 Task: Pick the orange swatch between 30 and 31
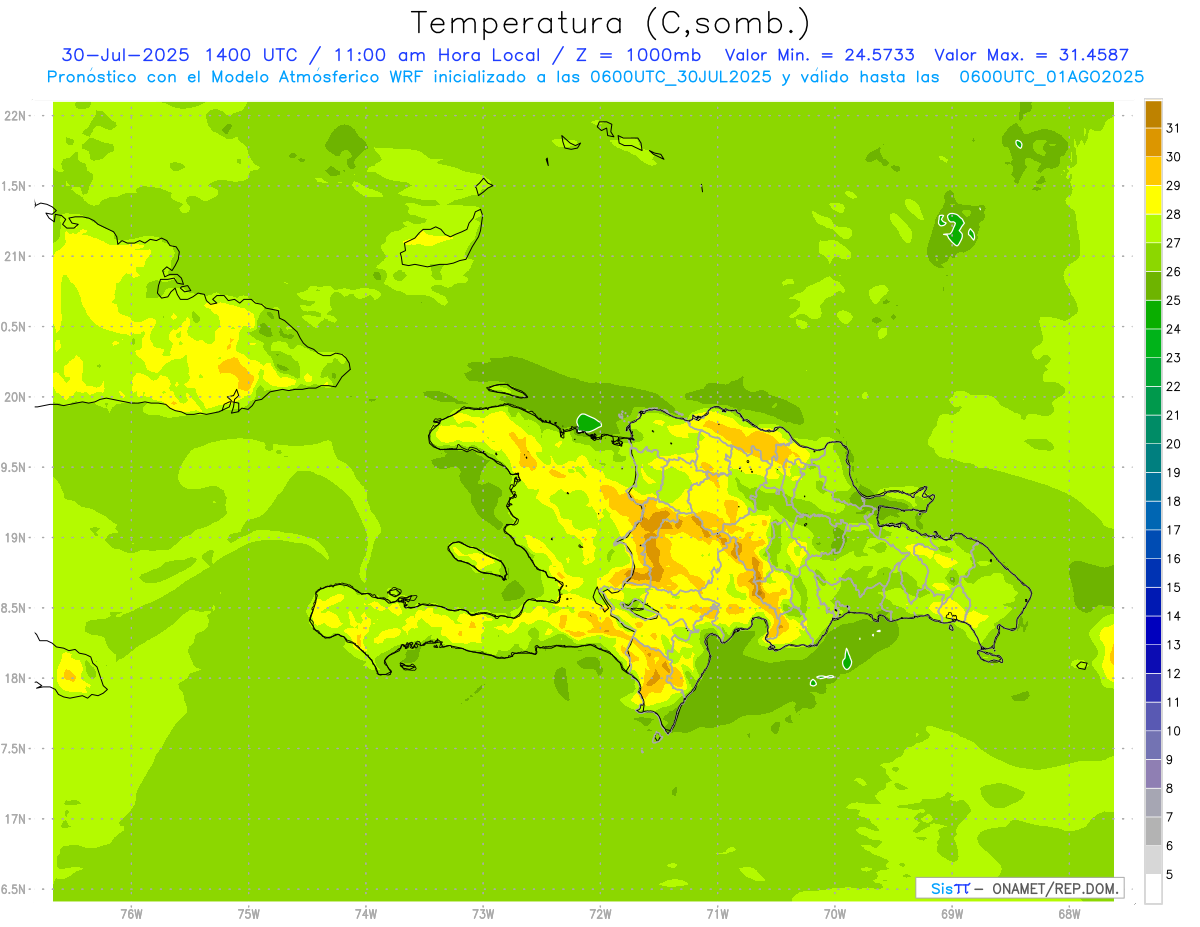coord(1153,142)
